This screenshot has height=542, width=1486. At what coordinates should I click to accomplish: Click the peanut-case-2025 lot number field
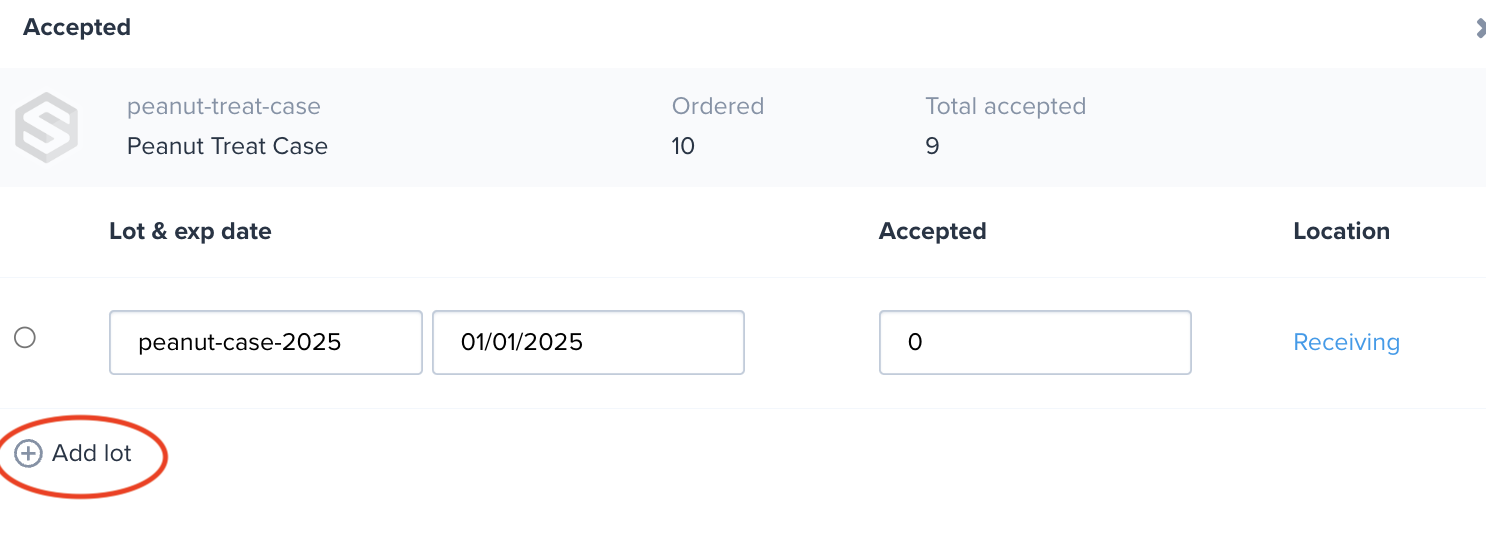coord(266,342)
